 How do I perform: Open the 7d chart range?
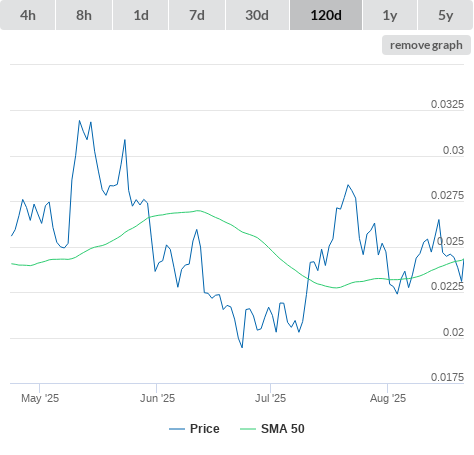point(197,15)
